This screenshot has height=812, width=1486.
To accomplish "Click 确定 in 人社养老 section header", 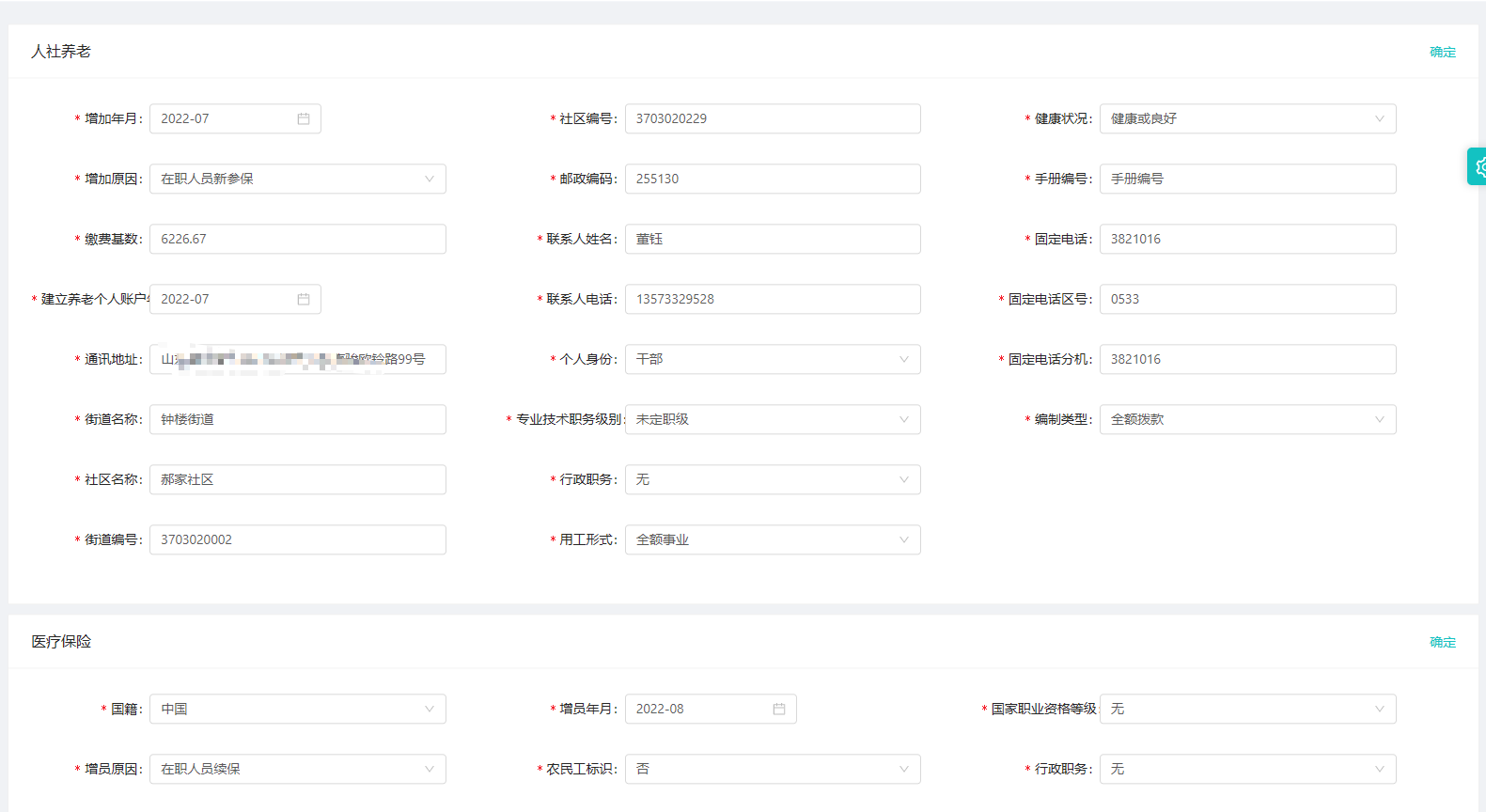I will click(1443, 52).
